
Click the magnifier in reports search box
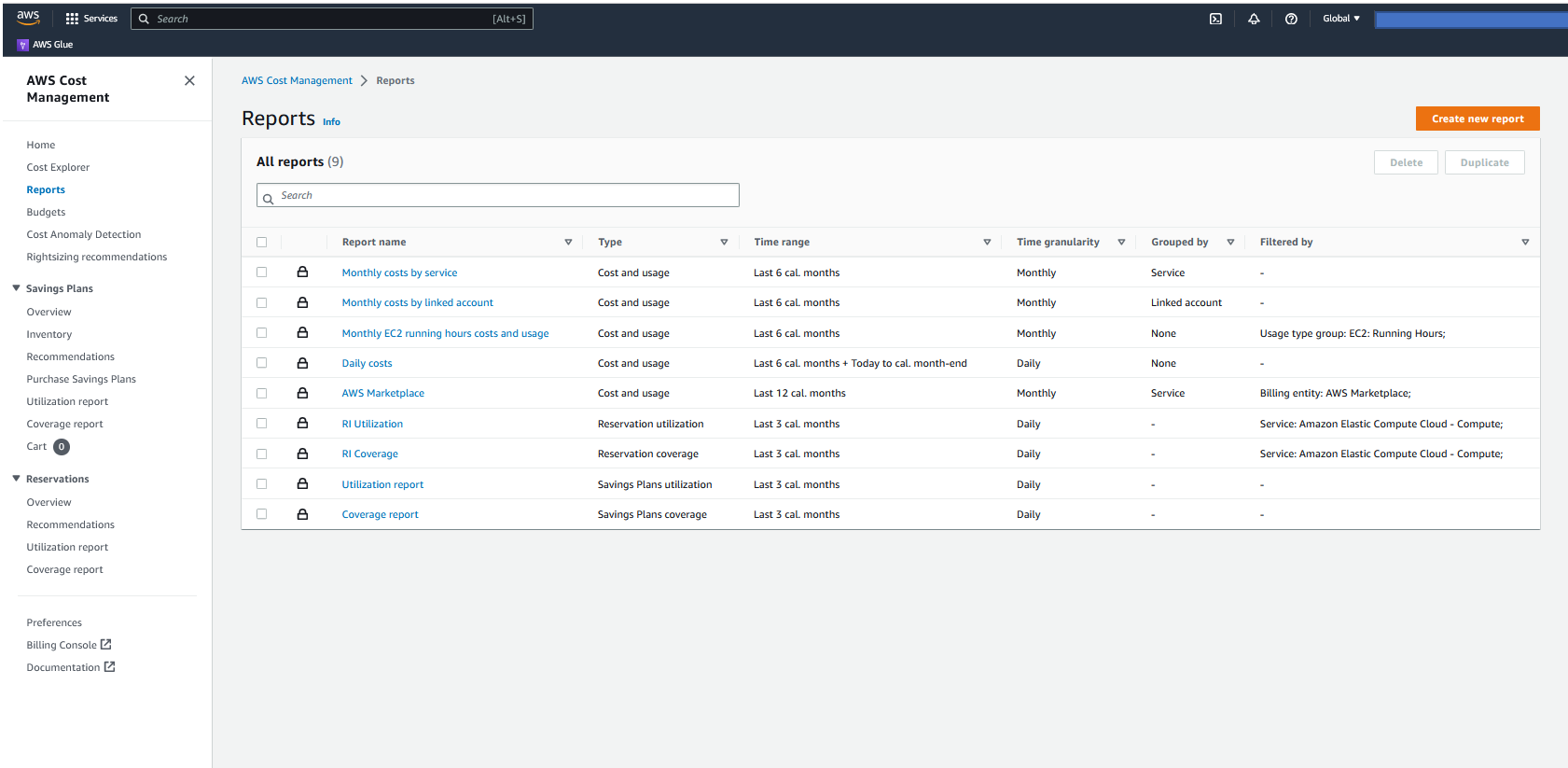pyautogui.click(x=268, y=199)
